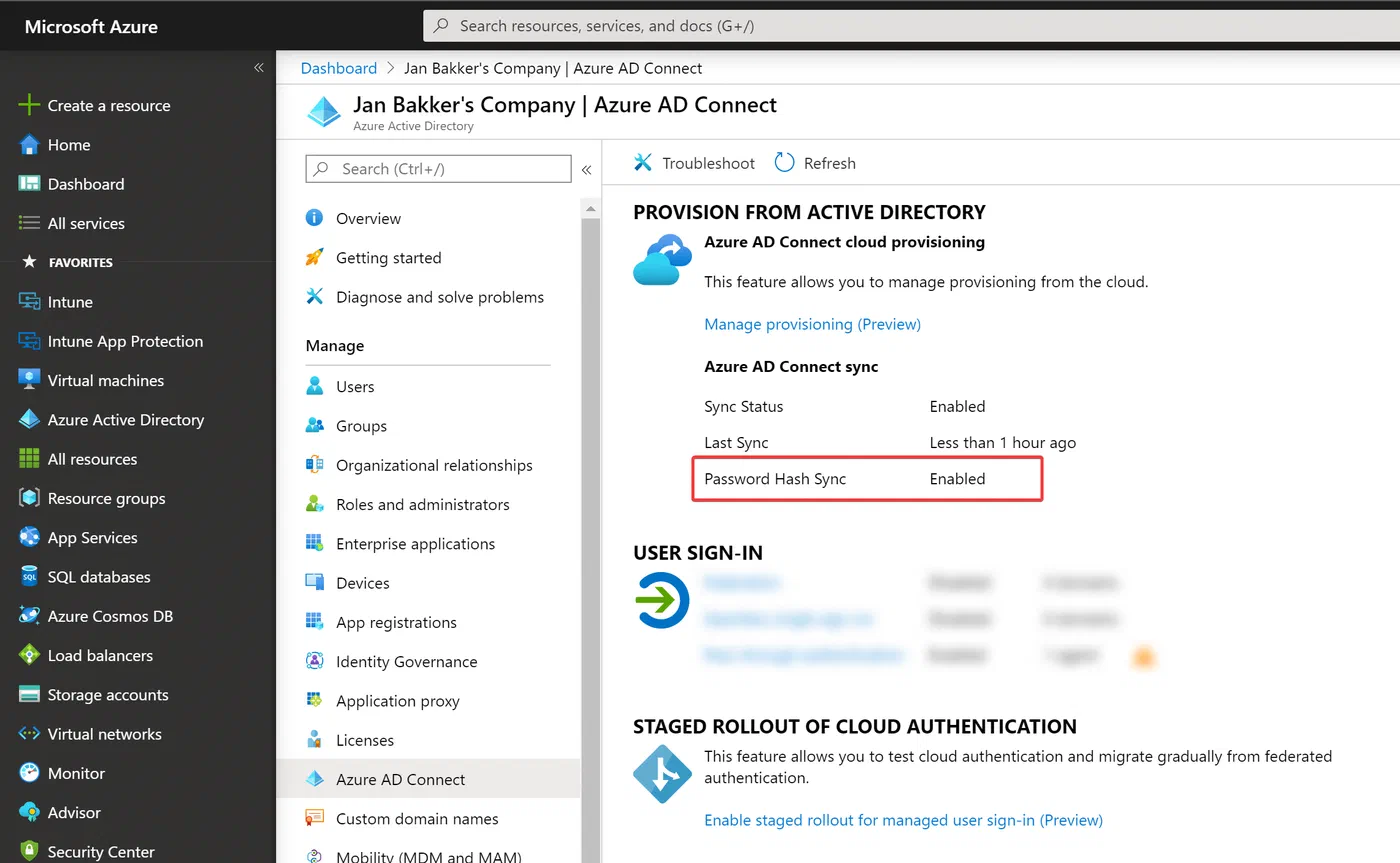The height and width of the screenshot is (863, 1400).
Task: Click the Advisor icon
Action: 30,812
